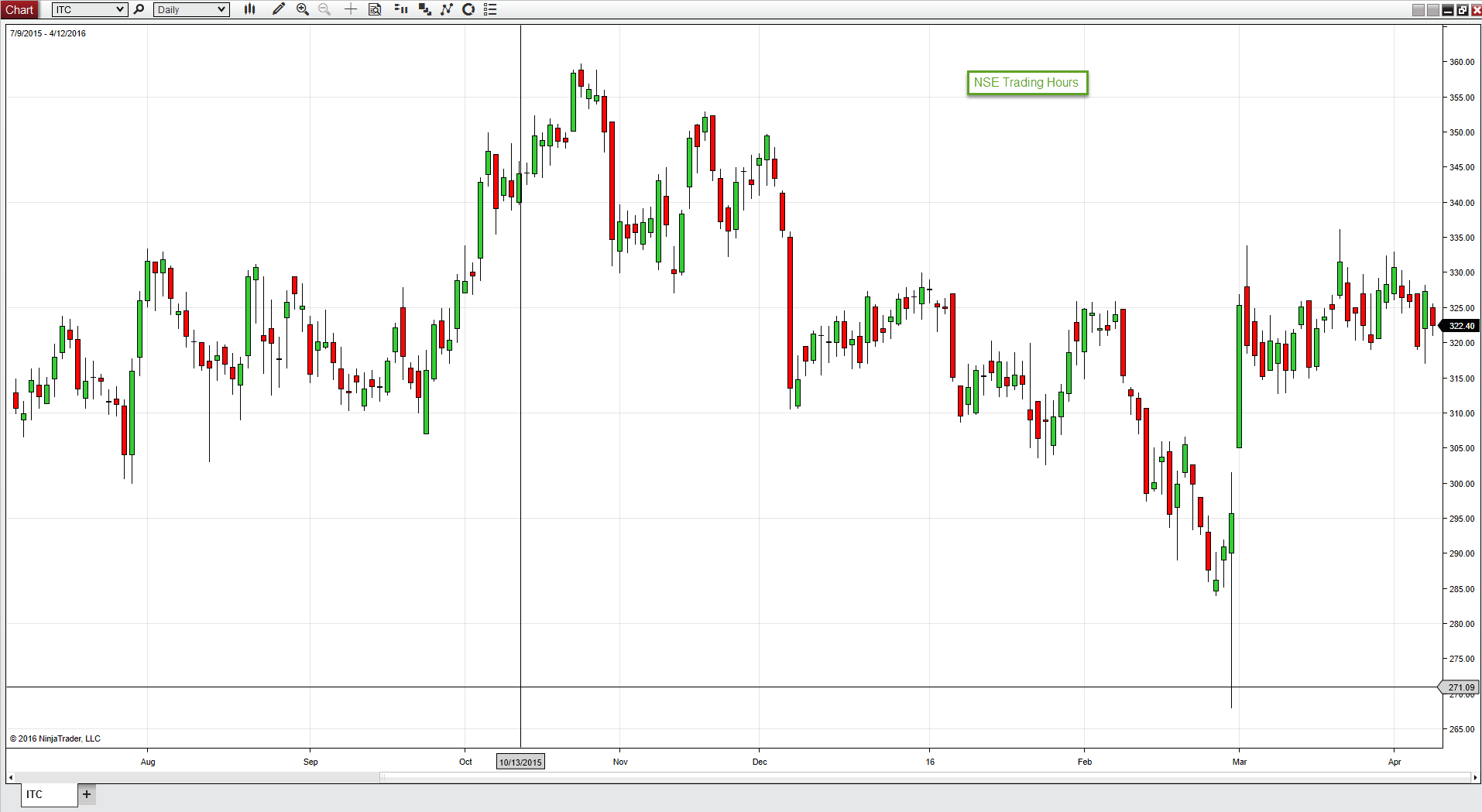Open the candlestick bar style tool

click(249, 9)
